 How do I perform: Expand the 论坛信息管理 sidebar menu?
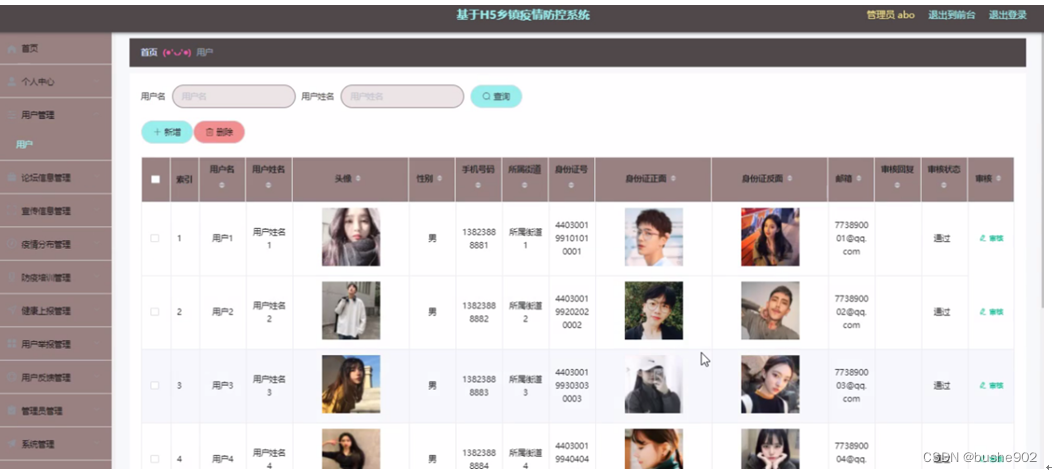pyautogui.click(x=56, y=178)
